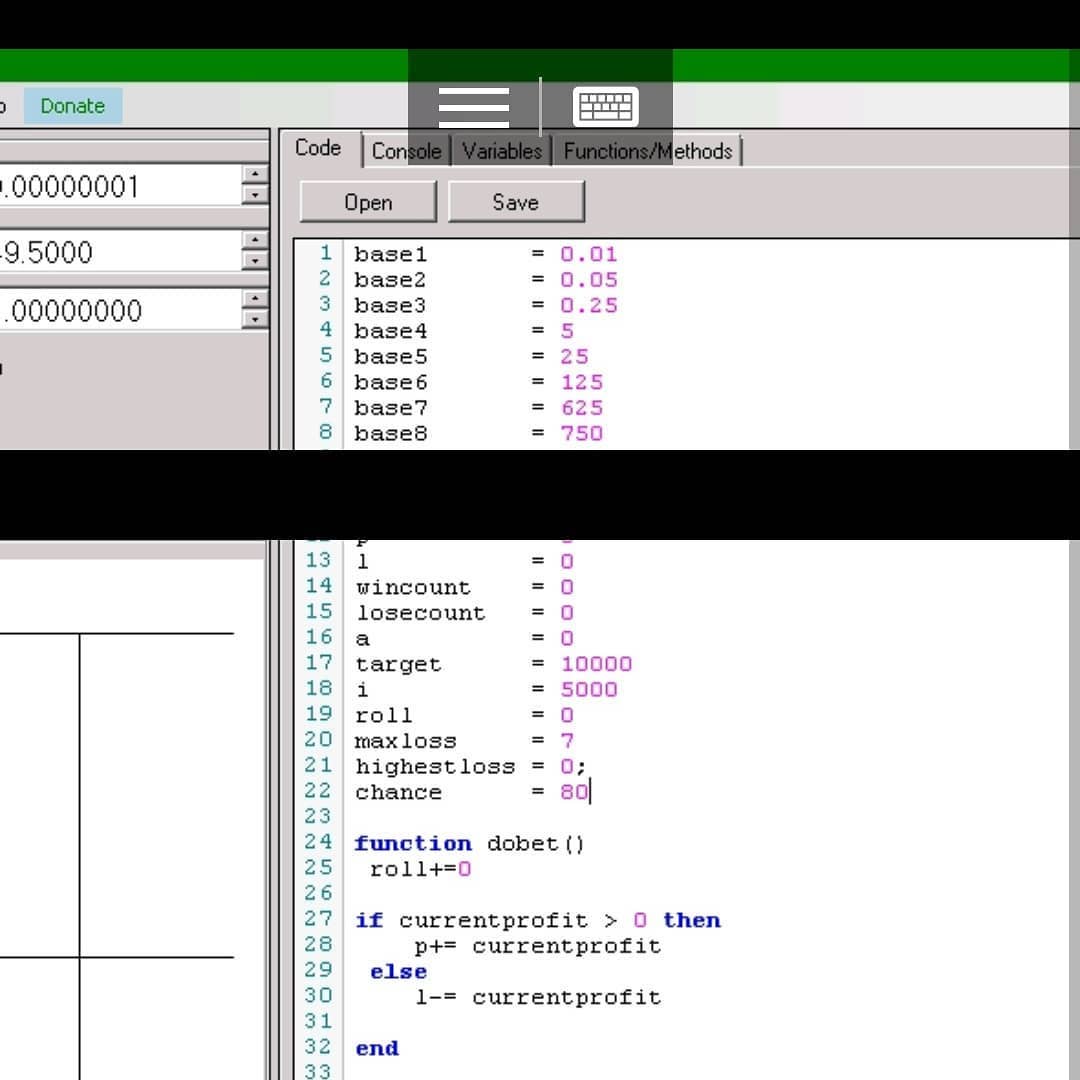Screen dimensions: 1080x1080
Task: Click the i value 5000
Action: coord(588,689)
